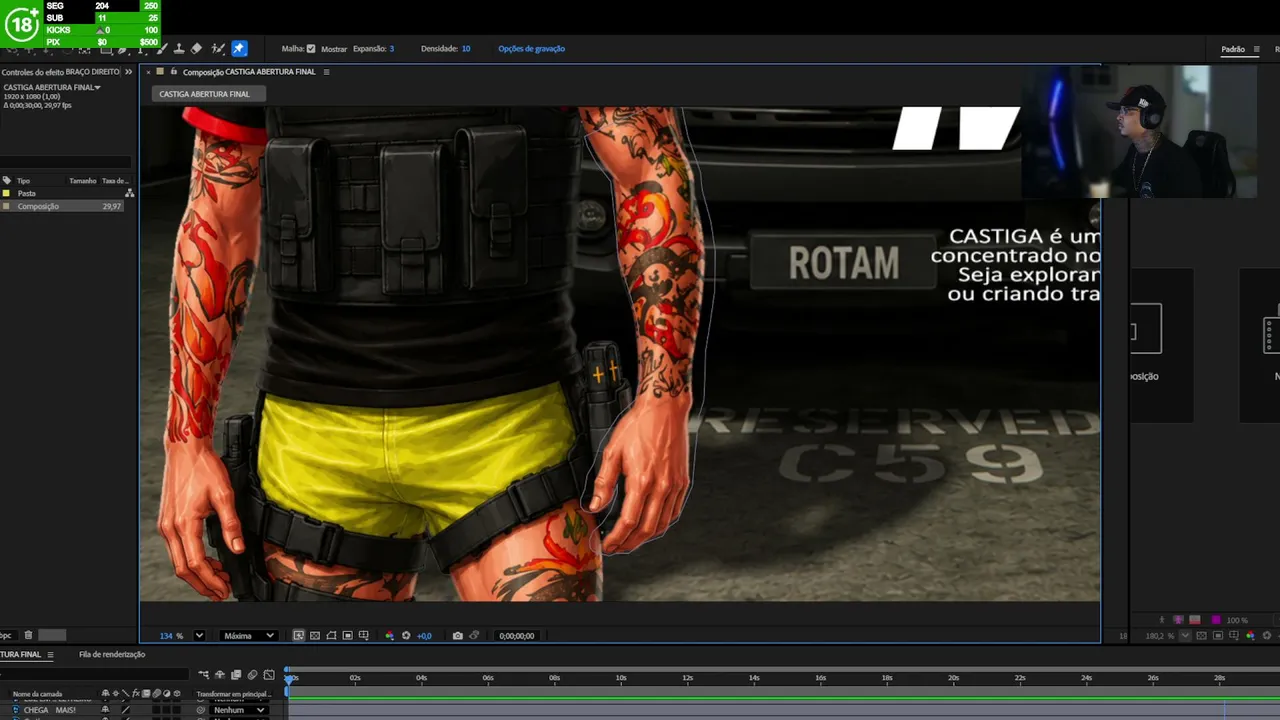Click the show snapshot icon

(x=474, y=636)
